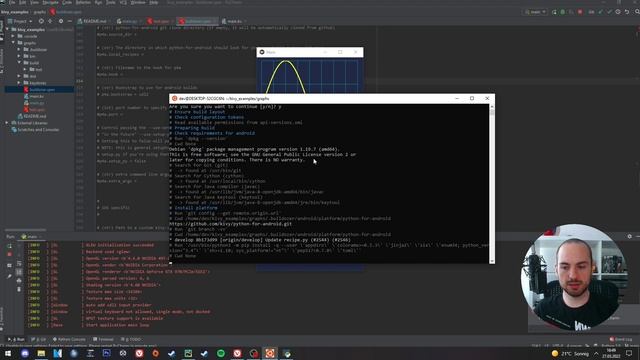The width and height of the screenshot is (640, 360).
Task: Open the Window menu in the IDE menu bar
Action: pyautogui.click(x=138, y=2)
